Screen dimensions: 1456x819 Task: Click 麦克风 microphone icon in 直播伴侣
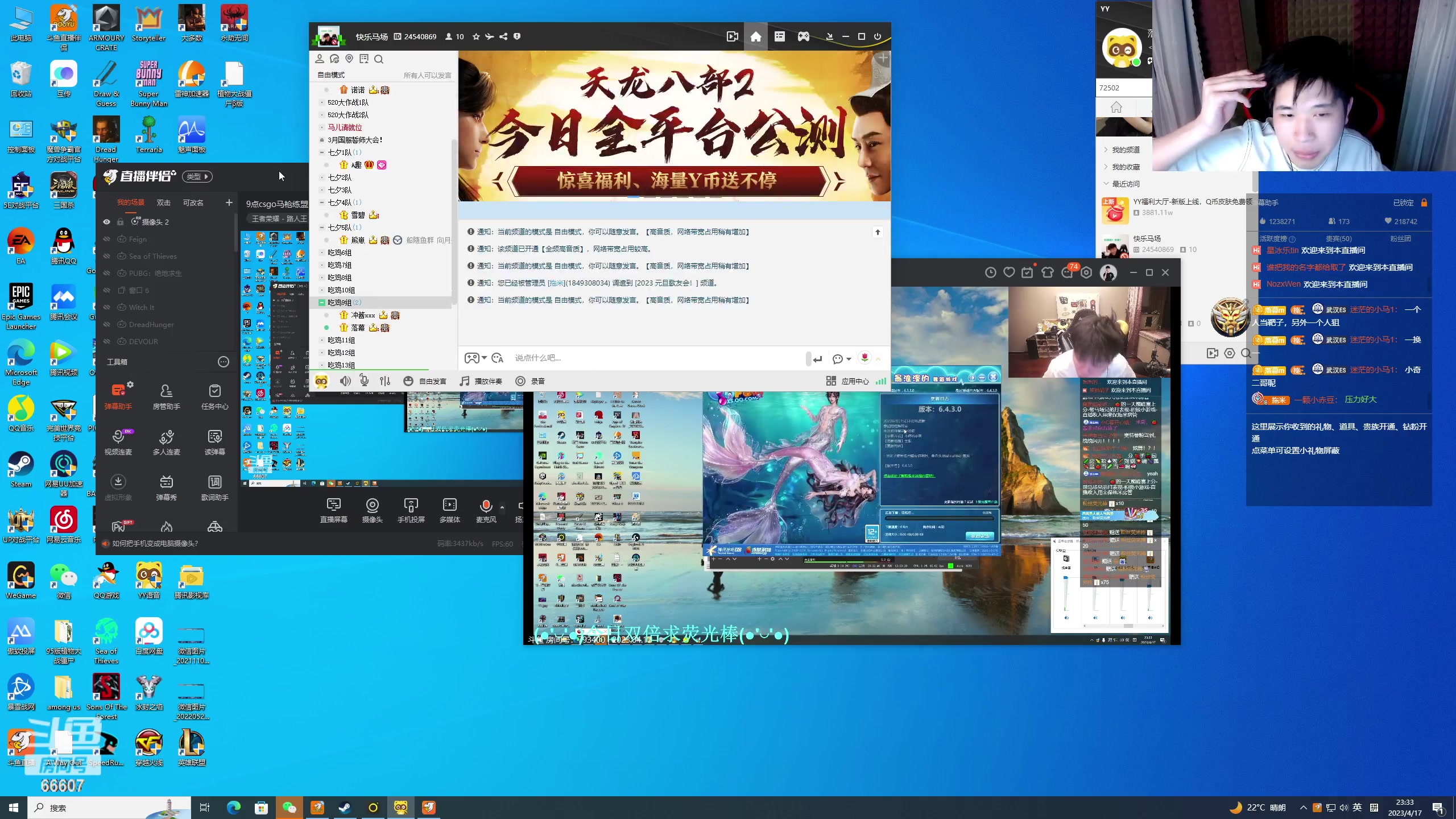[486, 506]
